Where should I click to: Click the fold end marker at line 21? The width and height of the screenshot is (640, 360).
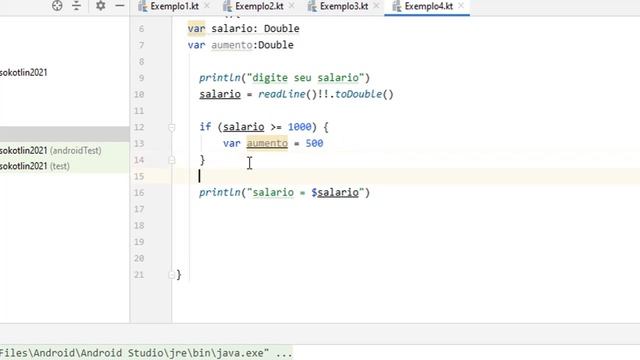pyautogui.click(x=172, y=275)
